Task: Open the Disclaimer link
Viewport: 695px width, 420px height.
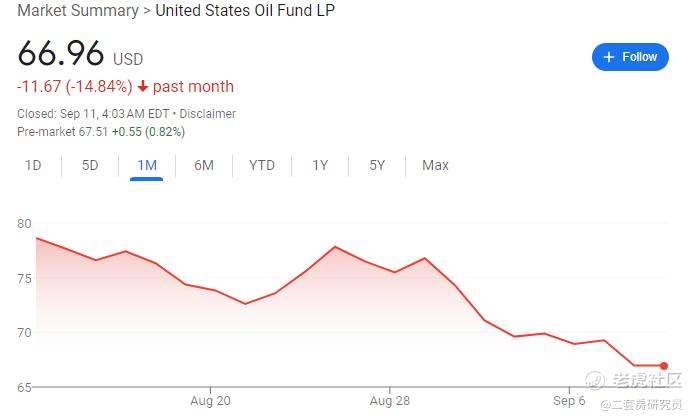Action: pyautogui.click(x=210, y=114)
